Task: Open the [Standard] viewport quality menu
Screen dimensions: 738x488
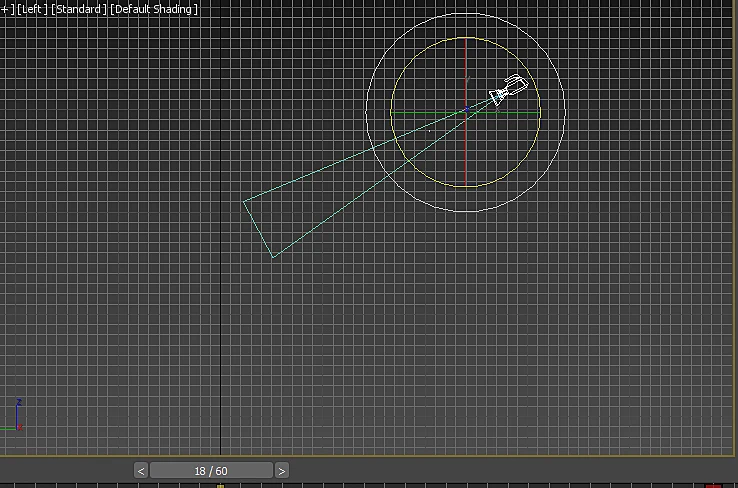Action: coord(79,9)
